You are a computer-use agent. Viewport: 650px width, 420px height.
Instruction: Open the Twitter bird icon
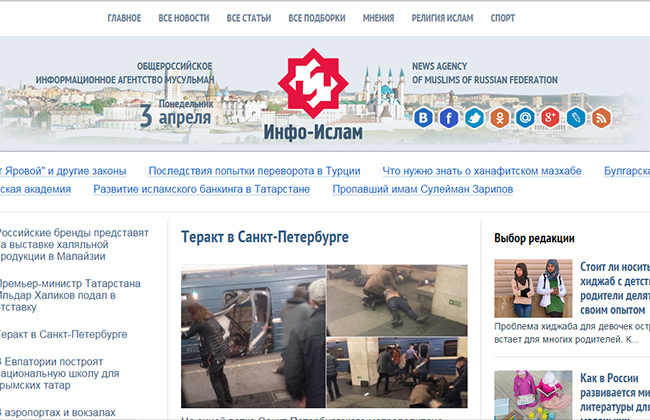(474, 117)
